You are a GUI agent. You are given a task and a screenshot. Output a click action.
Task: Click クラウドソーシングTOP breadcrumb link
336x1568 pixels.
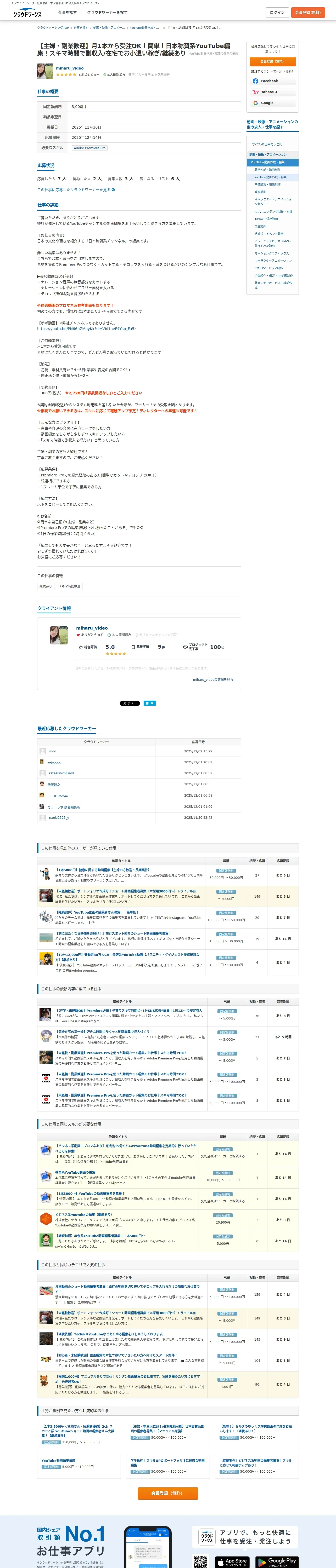click(53, 27)
